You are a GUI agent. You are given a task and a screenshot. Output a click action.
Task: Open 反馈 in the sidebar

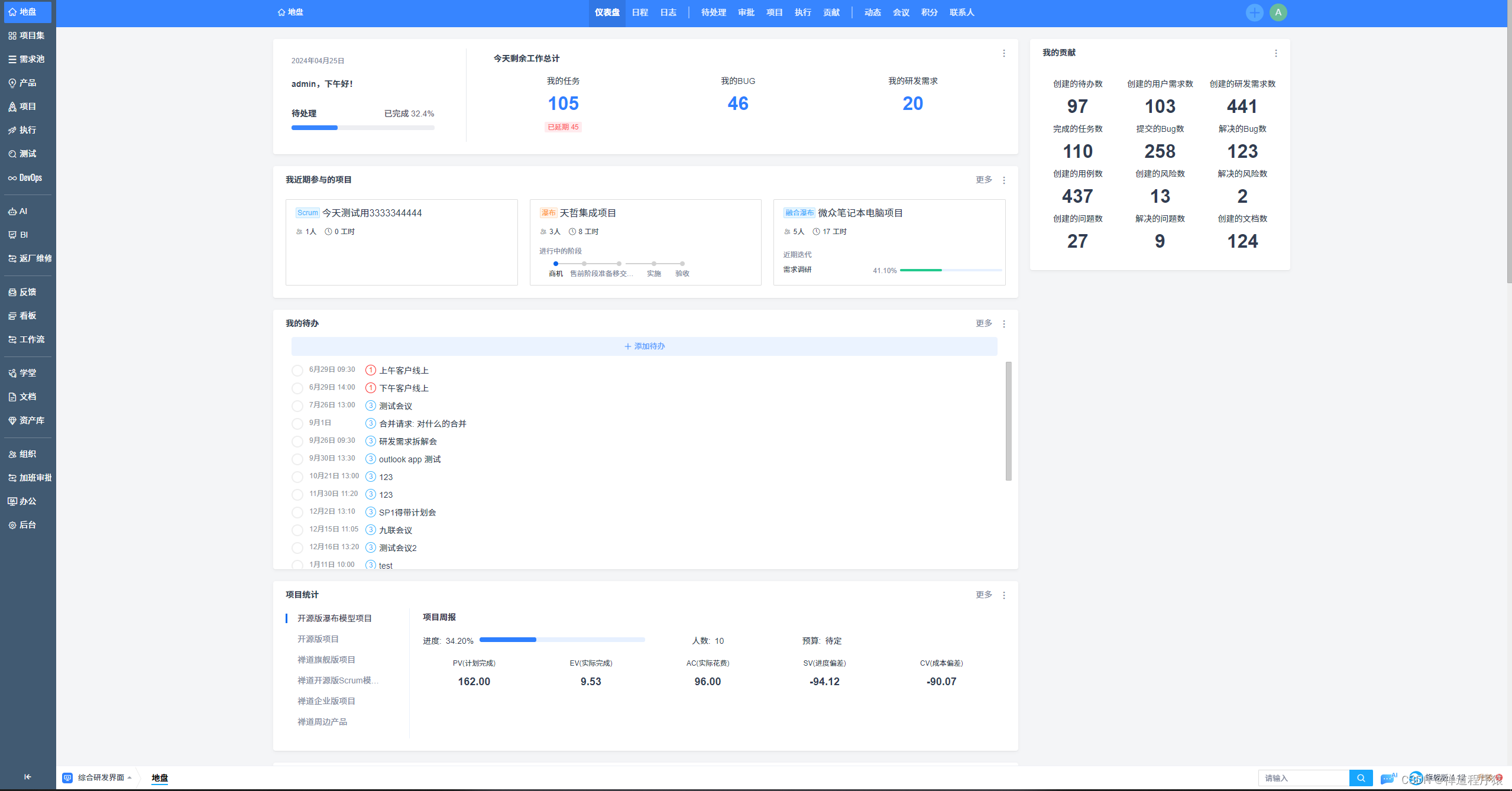[27, 292]
